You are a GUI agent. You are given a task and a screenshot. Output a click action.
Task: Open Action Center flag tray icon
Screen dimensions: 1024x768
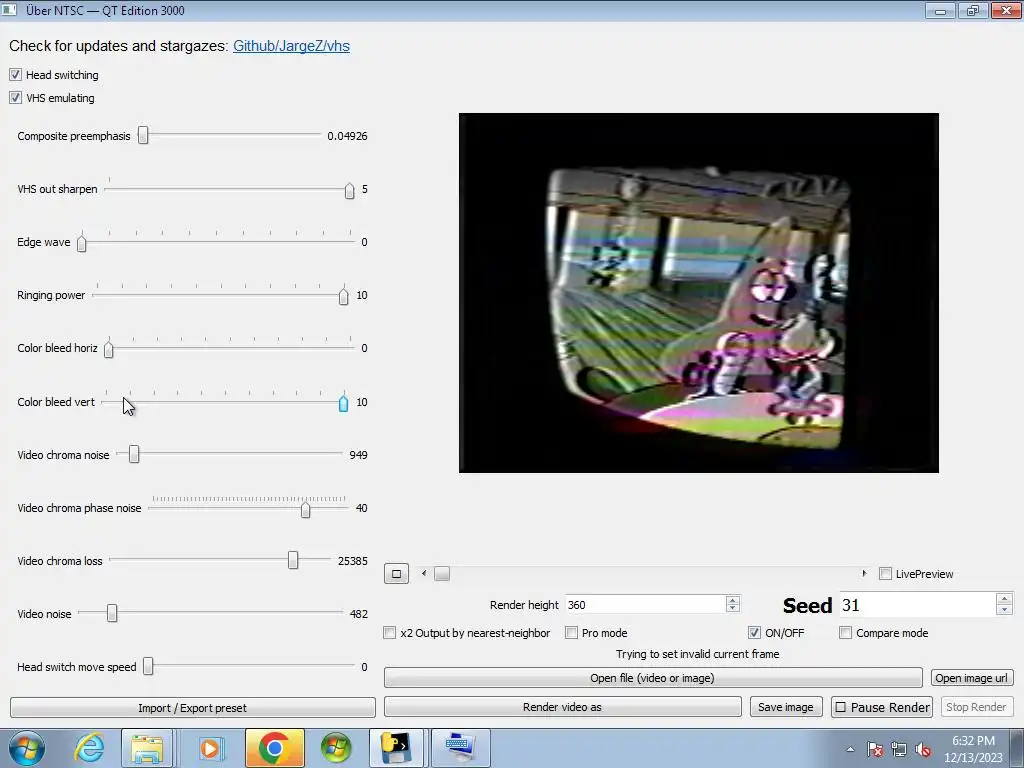click(x=875, y=749)
